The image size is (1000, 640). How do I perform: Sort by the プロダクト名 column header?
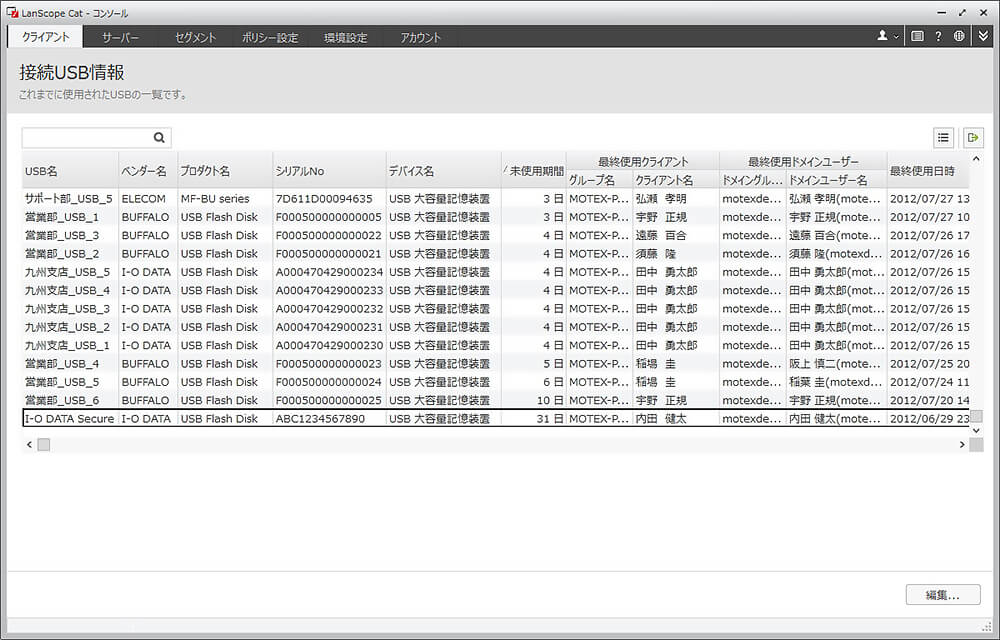click(225, 171)
